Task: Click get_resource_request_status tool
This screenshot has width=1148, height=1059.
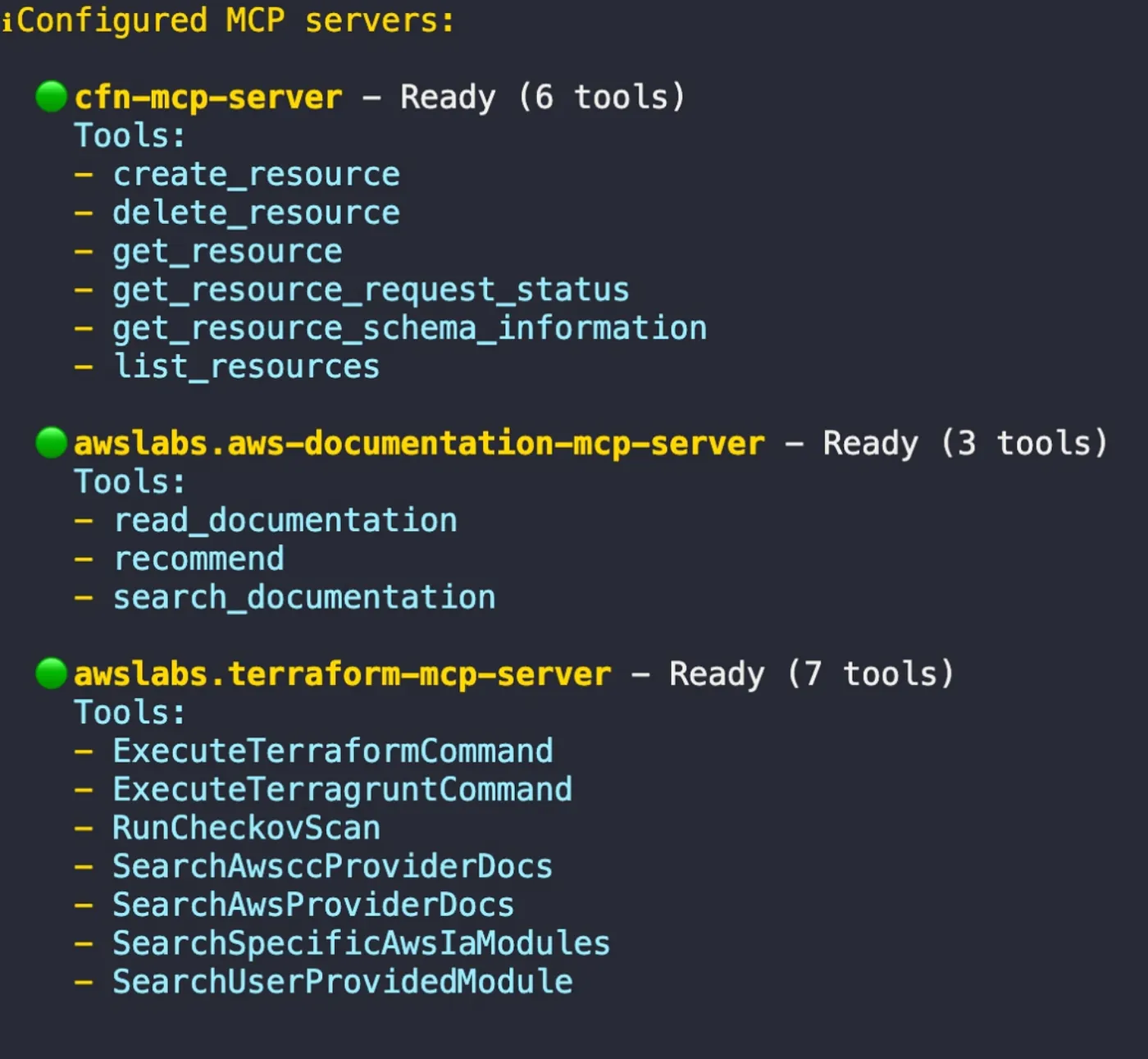Action: [x=371, y=290]
